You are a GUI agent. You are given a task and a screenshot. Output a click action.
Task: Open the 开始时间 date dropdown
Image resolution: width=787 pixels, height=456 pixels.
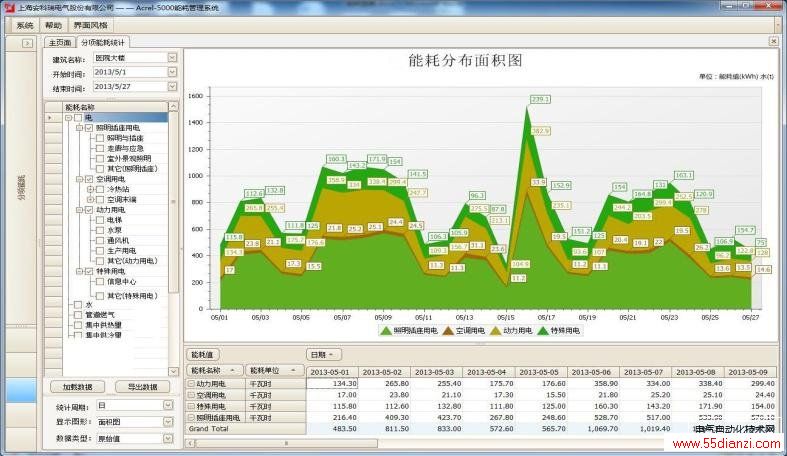pos(172,72)
